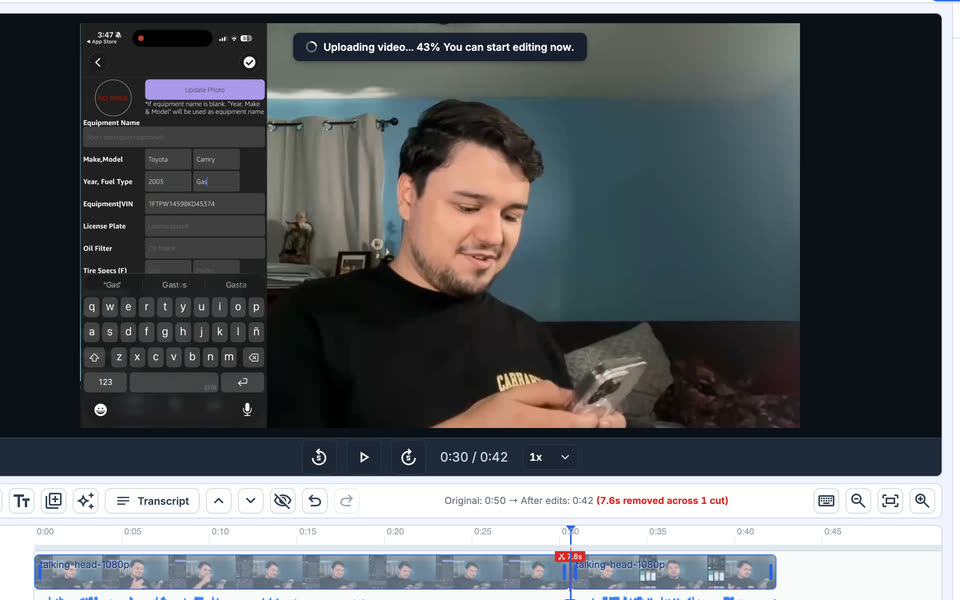Screen dimensions: 960x600
Task: Click the add media overlay icon
Action: click(x=53, y=501)
